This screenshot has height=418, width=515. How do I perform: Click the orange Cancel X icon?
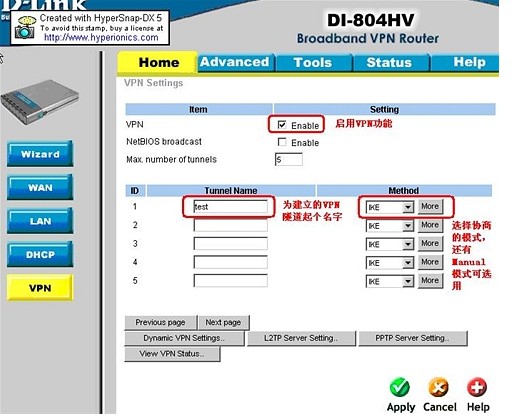tap(438, 387)
